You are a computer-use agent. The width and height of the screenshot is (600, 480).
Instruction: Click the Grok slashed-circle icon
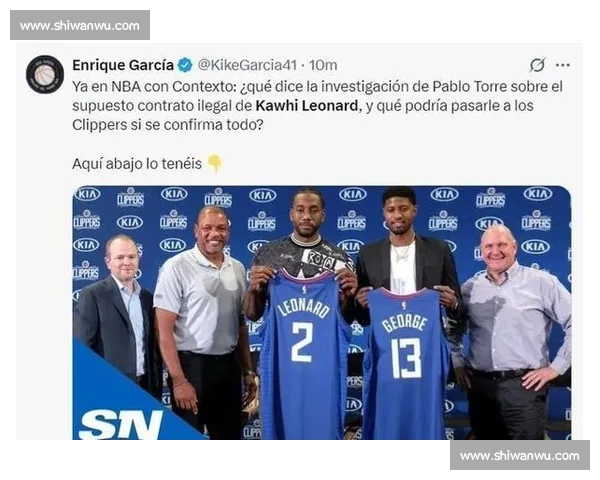(x=537, y=65)
